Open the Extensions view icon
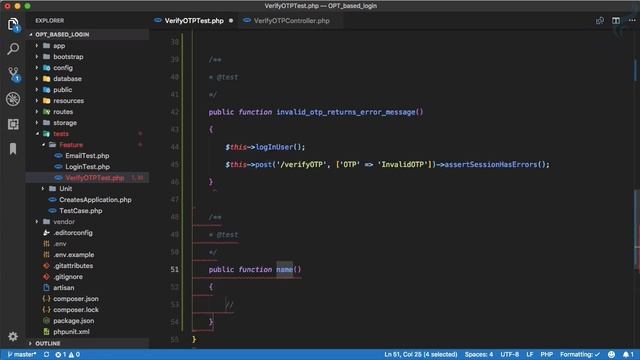 click(13, 124)
